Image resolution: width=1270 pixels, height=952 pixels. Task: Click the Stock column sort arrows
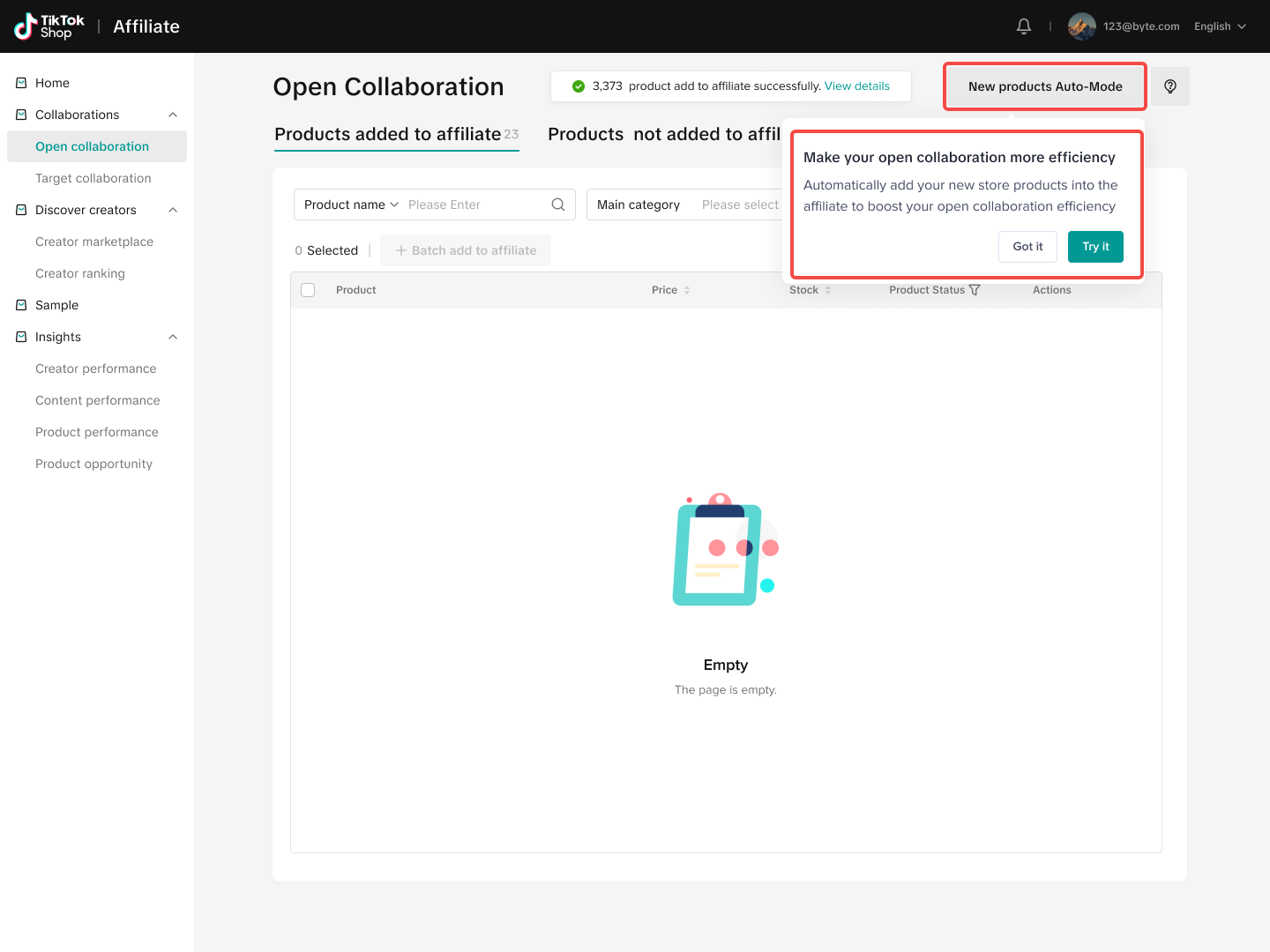pos(828,290)
